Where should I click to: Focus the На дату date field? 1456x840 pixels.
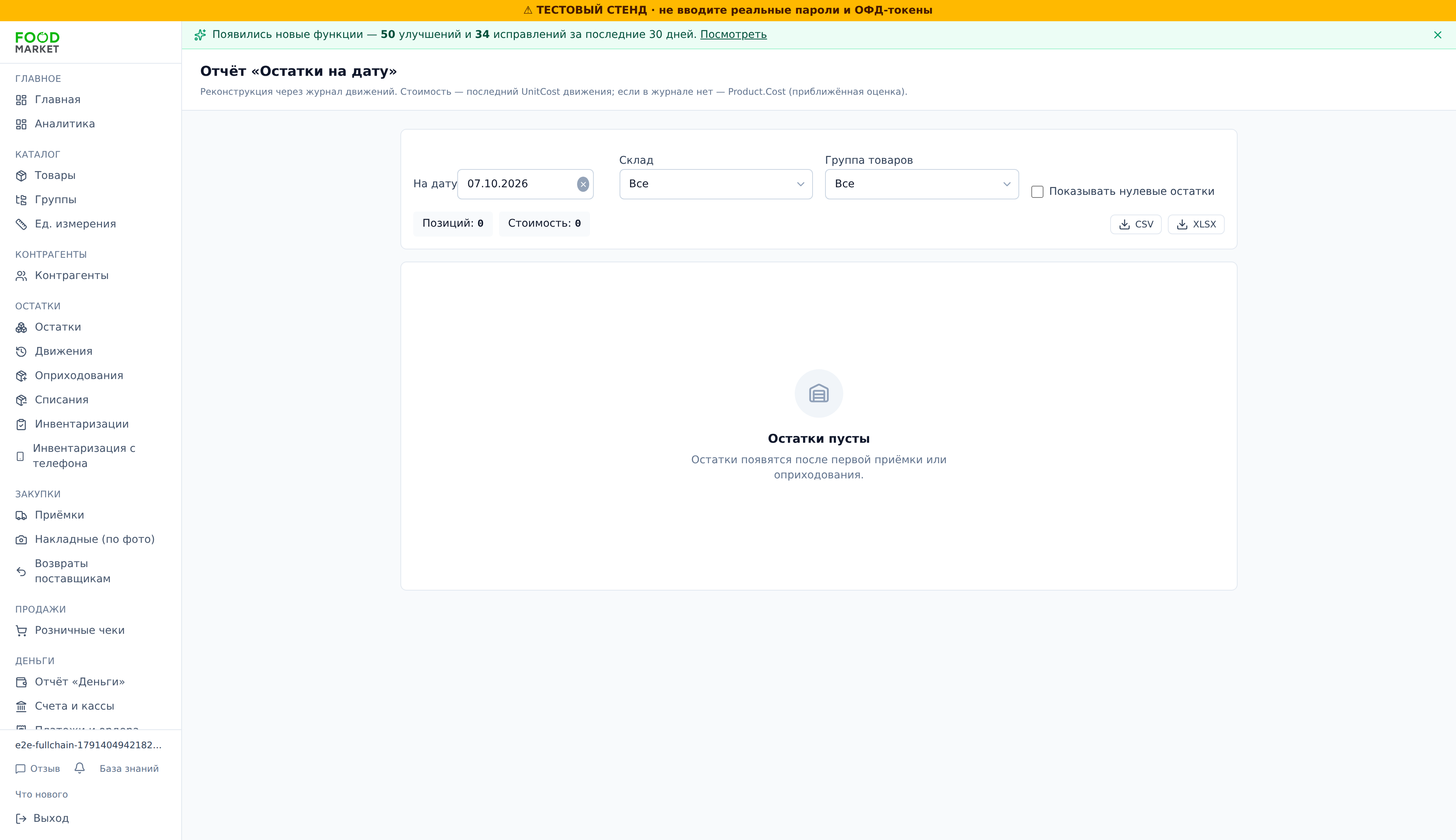coord(519,184)
